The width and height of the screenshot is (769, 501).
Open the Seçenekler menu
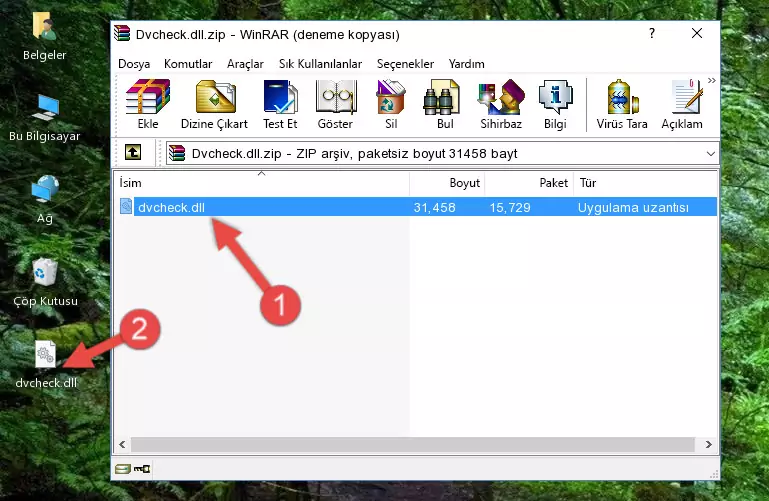click(405, 64)
